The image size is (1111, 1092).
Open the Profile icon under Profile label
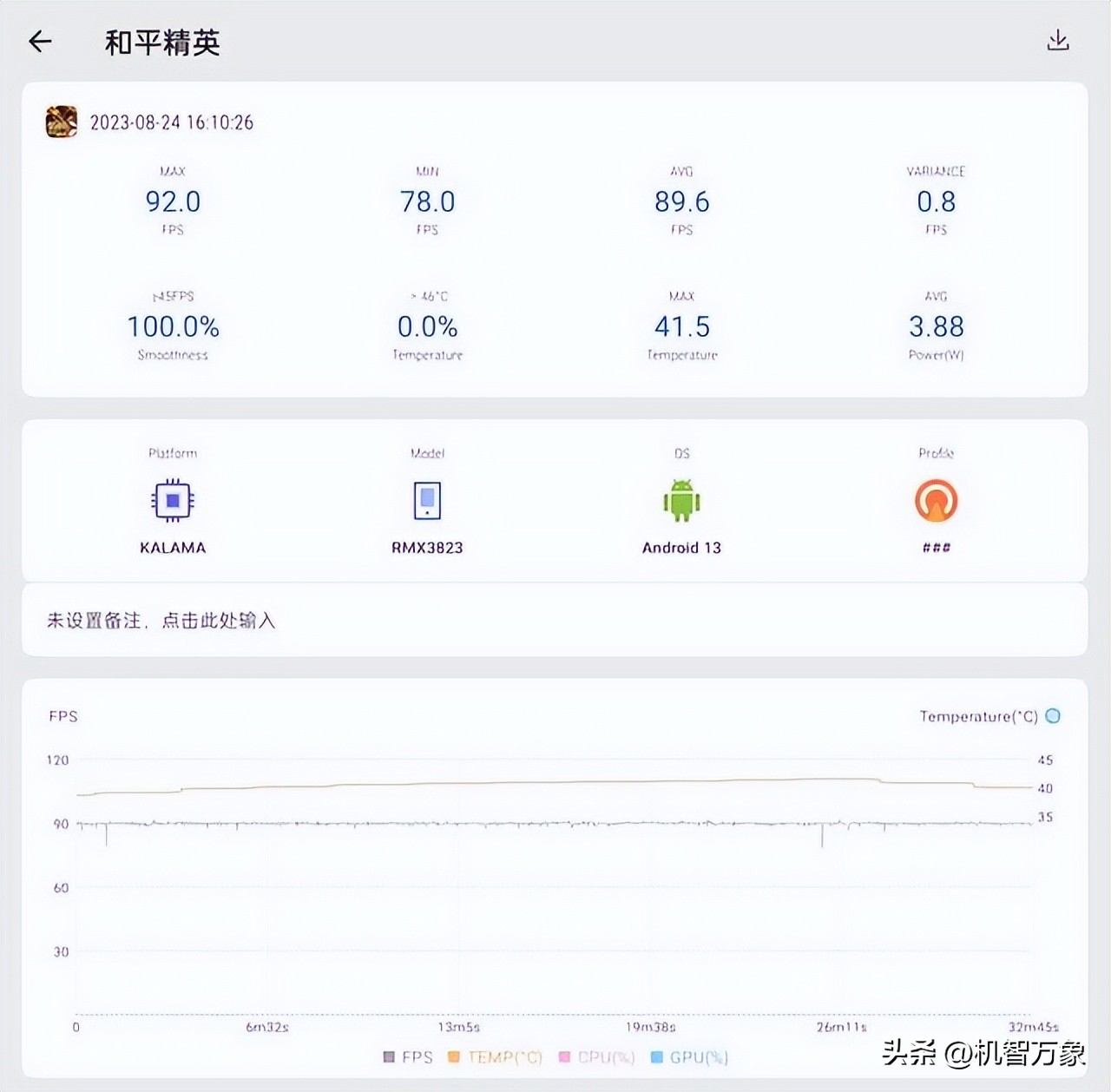click(x=936, y=501)
